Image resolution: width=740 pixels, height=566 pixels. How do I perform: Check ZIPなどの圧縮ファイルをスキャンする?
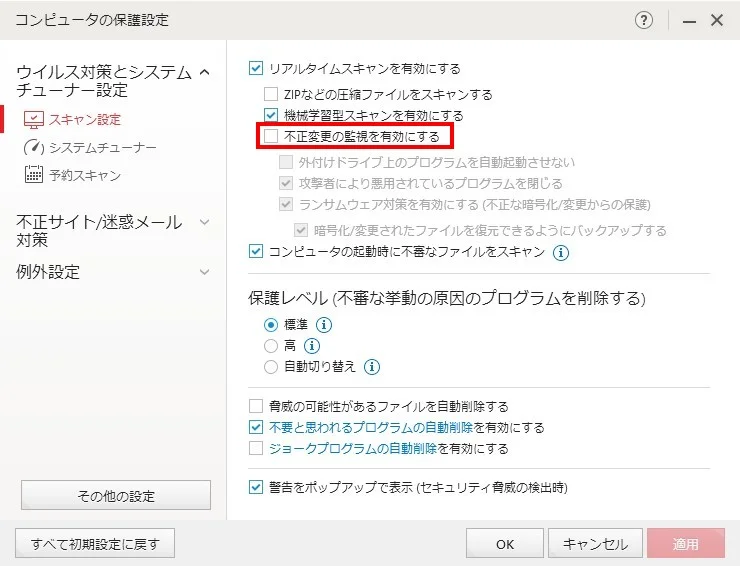click(271, 94)
